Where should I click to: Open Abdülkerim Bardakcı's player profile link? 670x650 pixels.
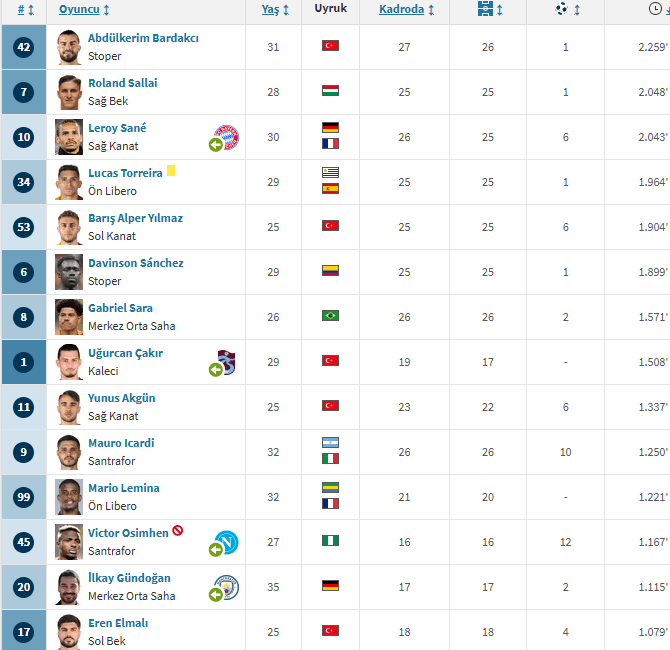[x=143, y=38]
